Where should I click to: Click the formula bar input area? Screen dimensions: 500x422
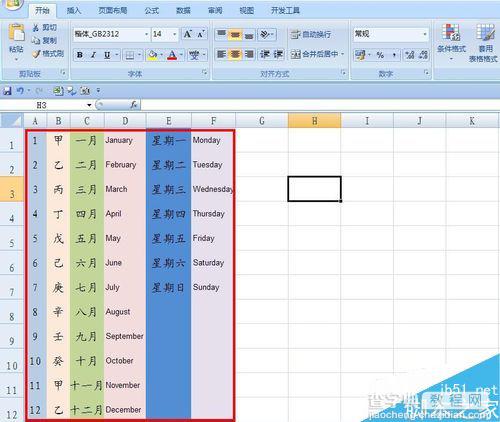coord(320,105)
